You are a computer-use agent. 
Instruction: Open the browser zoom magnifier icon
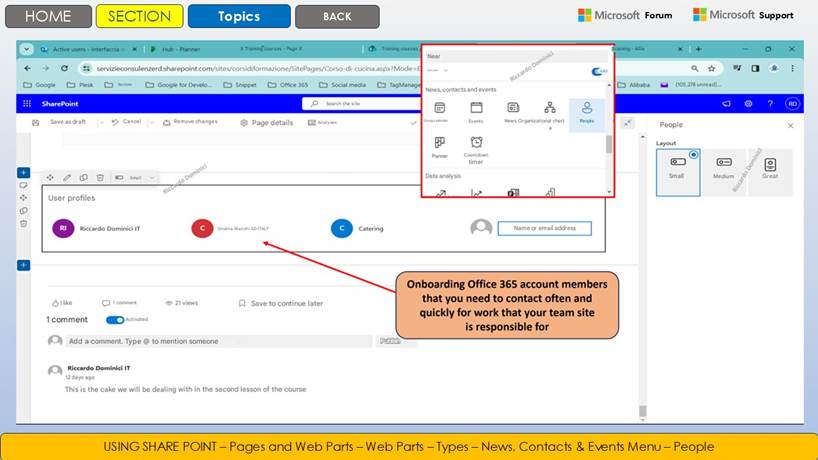695,68
